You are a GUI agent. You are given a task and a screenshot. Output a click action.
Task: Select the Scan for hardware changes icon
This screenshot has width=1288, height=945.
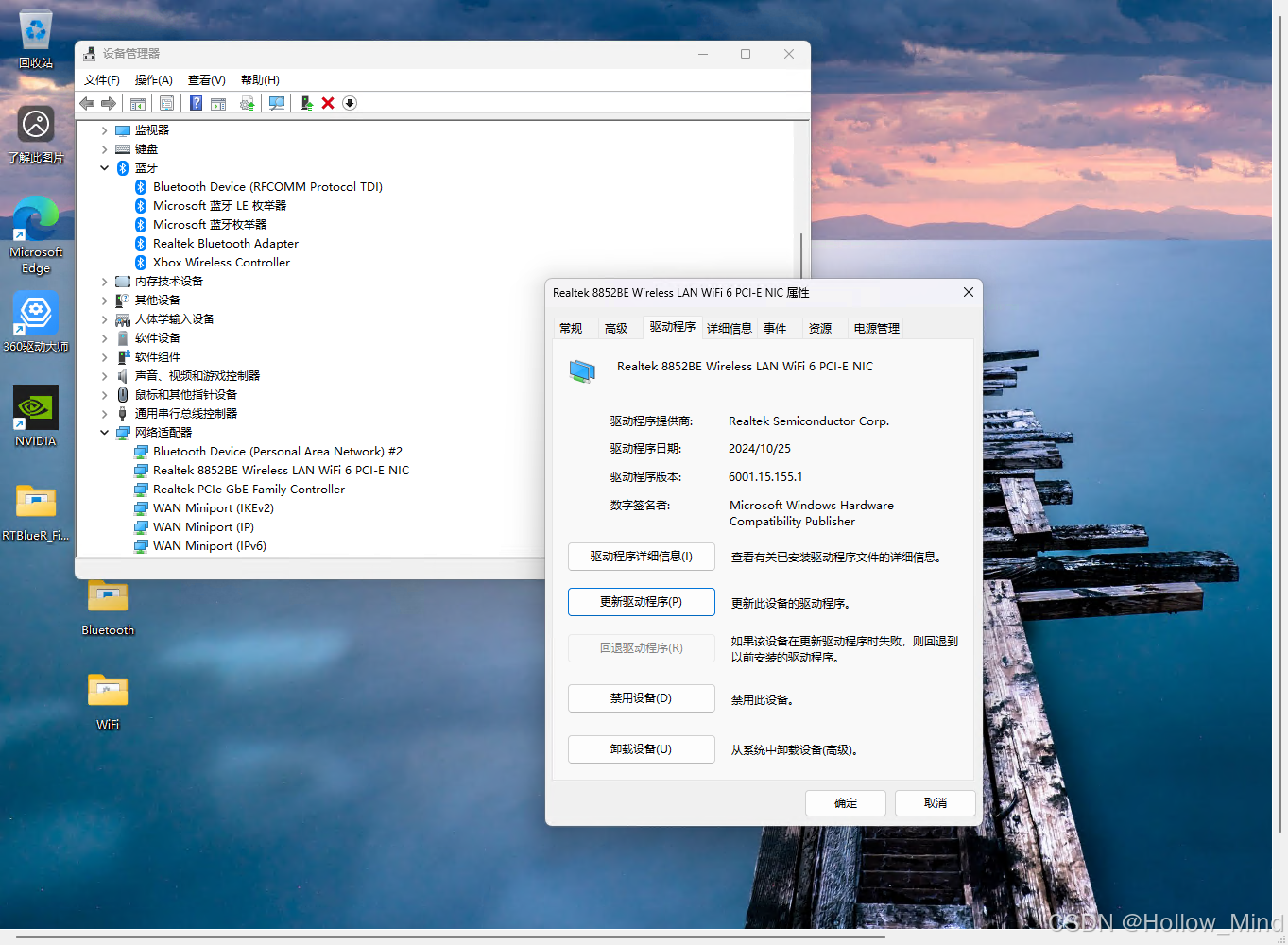[x=276, y=103]
